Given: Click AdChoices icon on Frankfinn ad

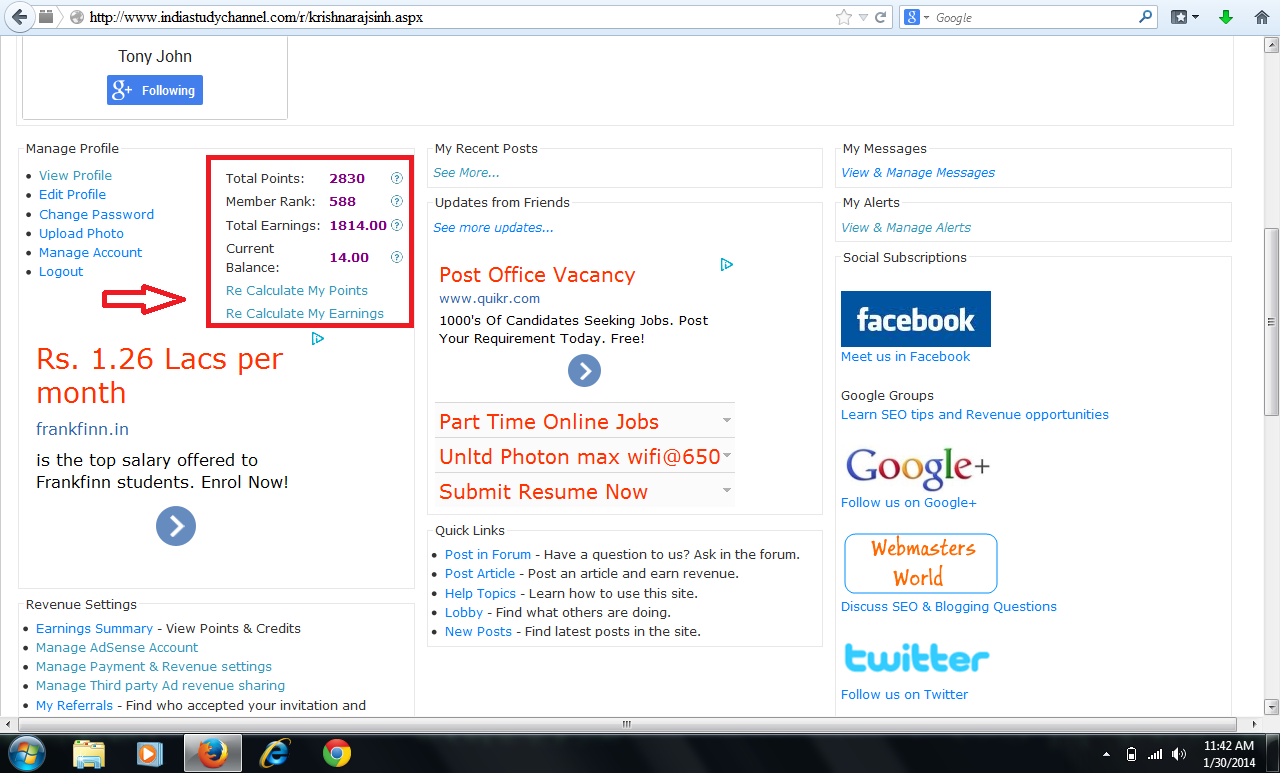Looking at the screenshot, I should coord(317,338).
